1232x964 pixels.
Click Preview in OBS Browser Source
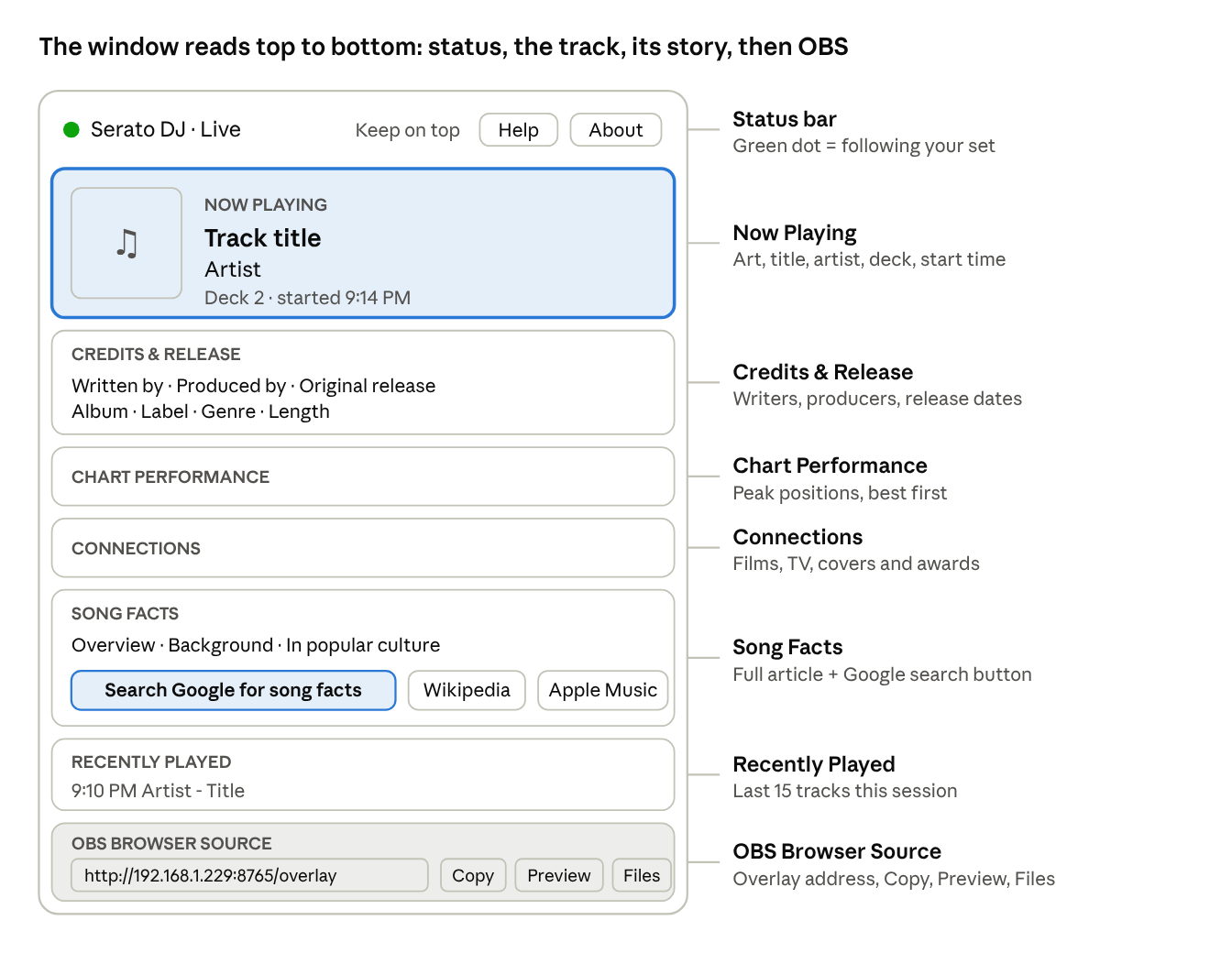(x=559, y=875)
